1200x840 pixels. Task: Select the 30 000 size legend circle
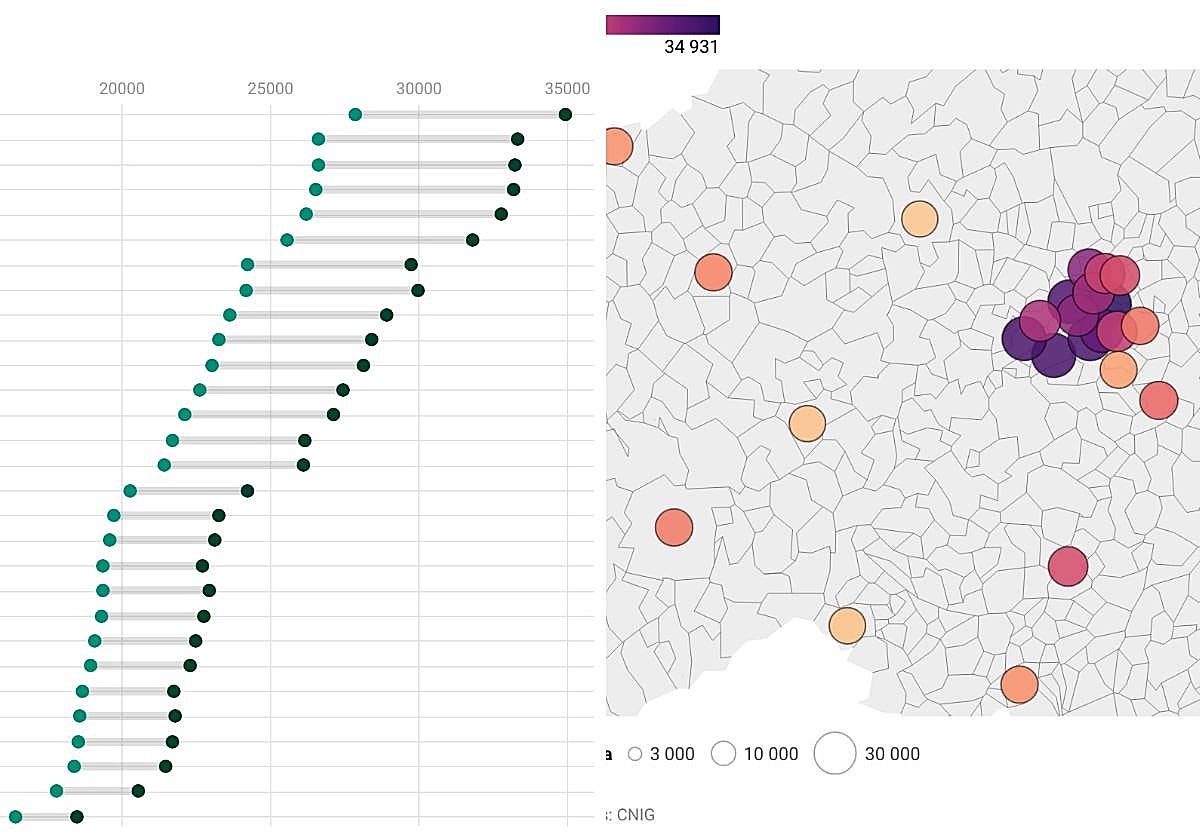coord(835,753)
